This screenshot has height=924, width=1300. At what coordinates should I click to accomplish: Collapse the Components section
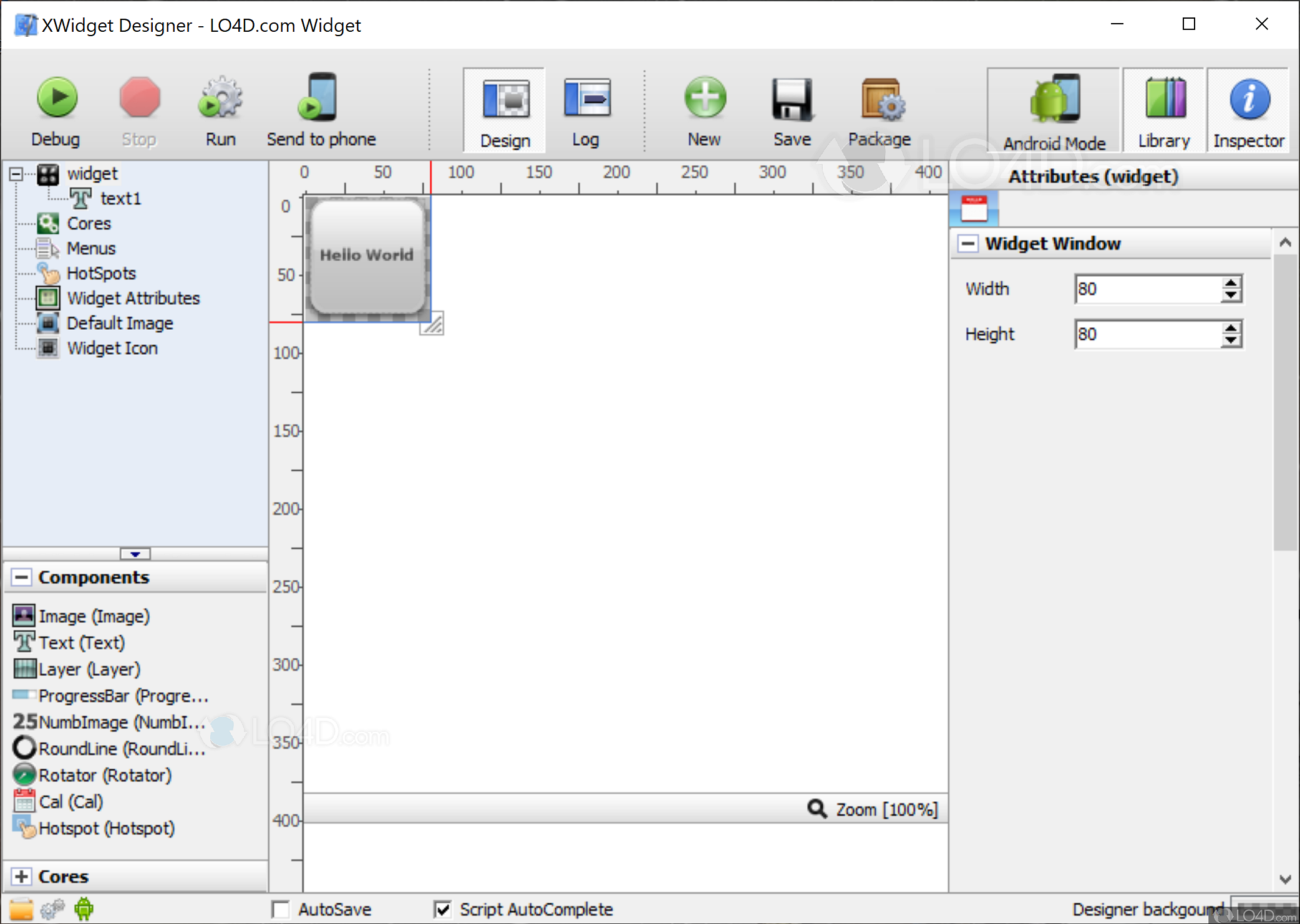(x=22, y=577)
